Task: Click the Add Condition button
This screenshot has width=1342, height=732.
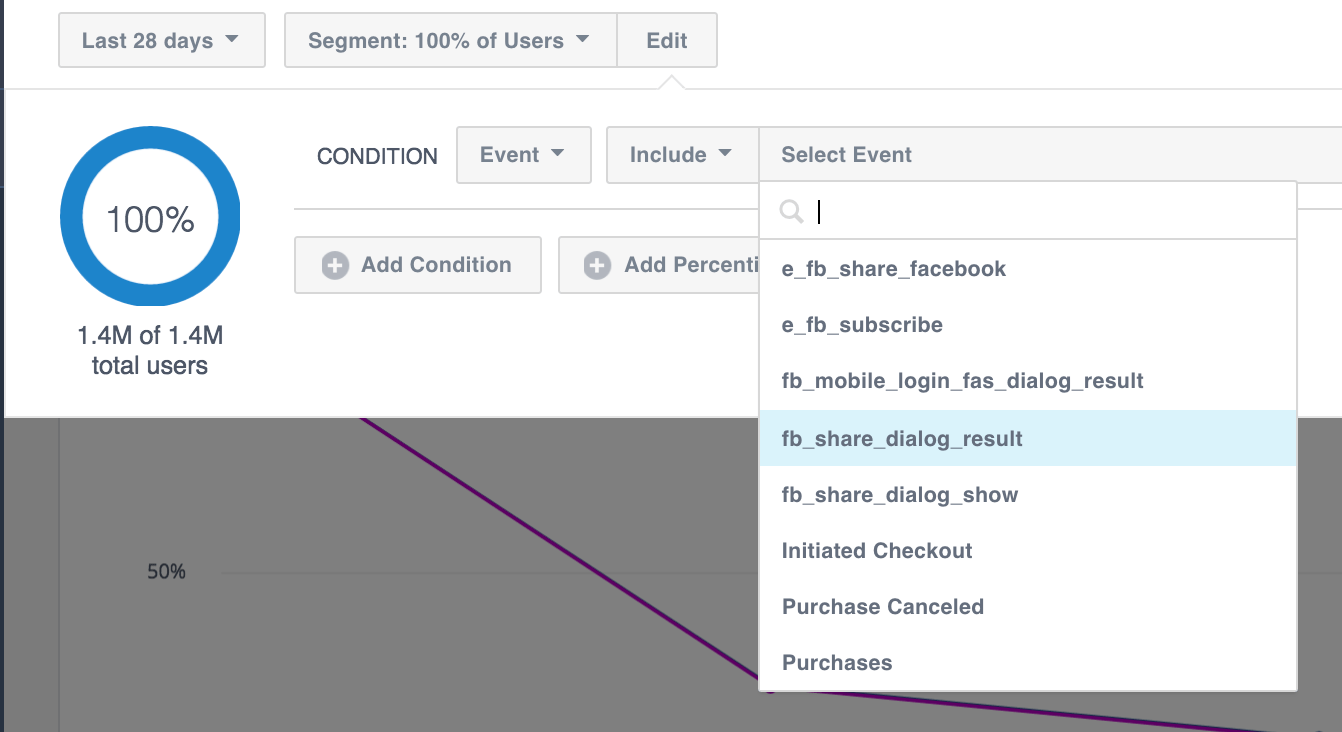Action: [x=418, y=265]
